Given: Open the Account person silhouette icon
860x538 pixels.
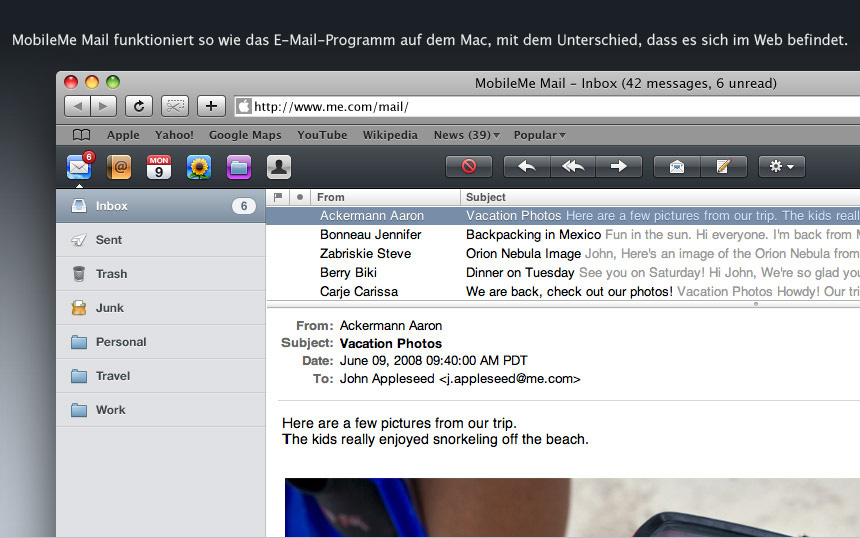Looking at the screenshot, I should coord(279,167).
